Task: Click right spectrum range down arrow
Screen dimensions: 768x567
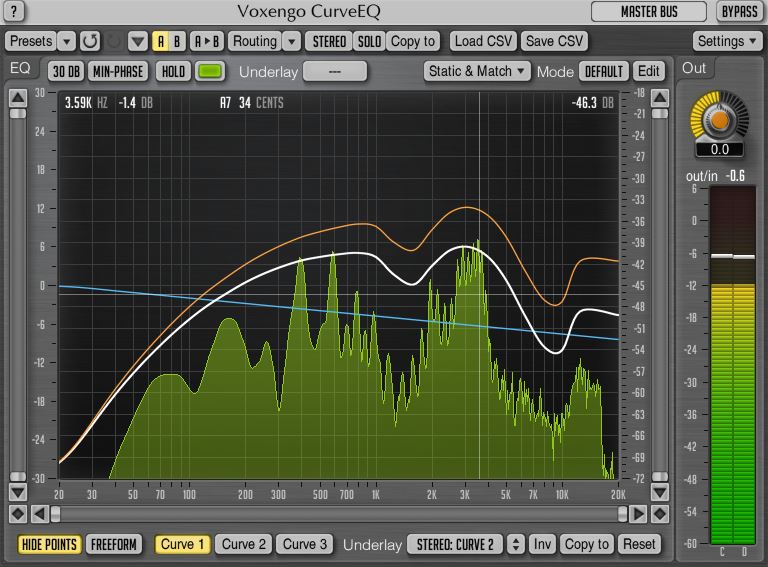Action: click(660, 492)
